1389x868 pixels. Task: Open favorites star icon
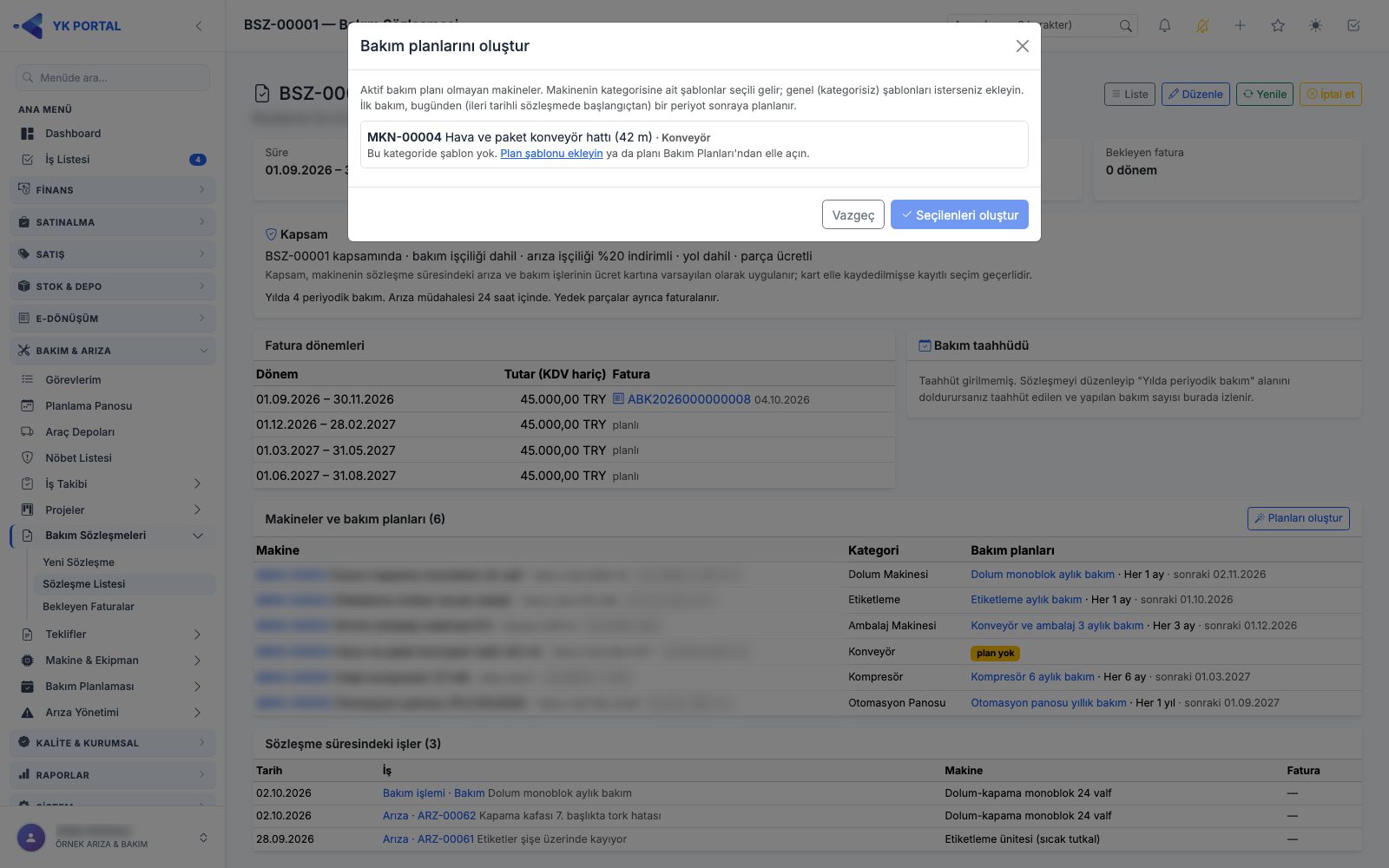pos(1278,25)
